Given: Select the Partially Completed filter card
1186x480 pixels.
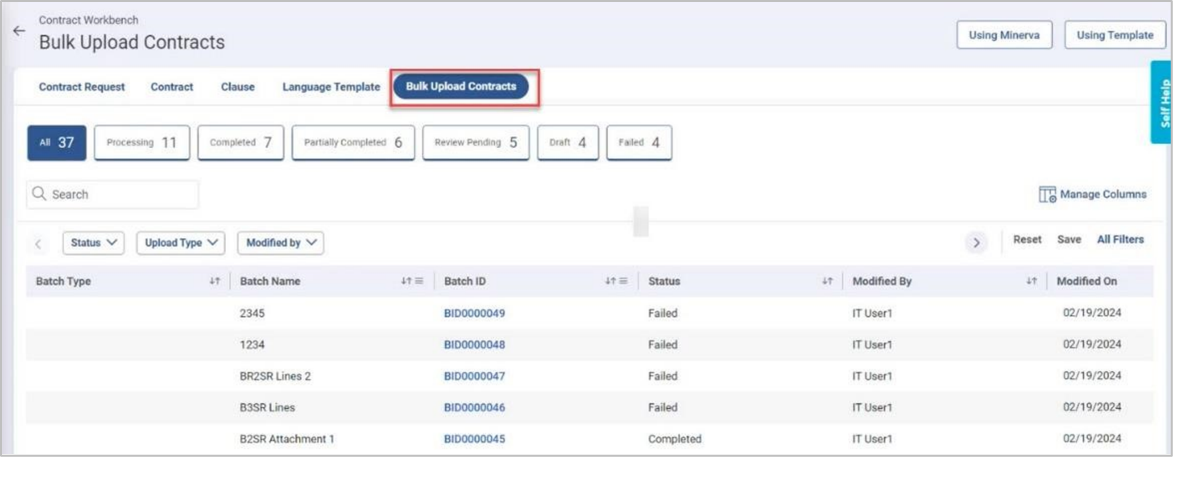Looking at the screenshot, I should [x=353, y=143].
